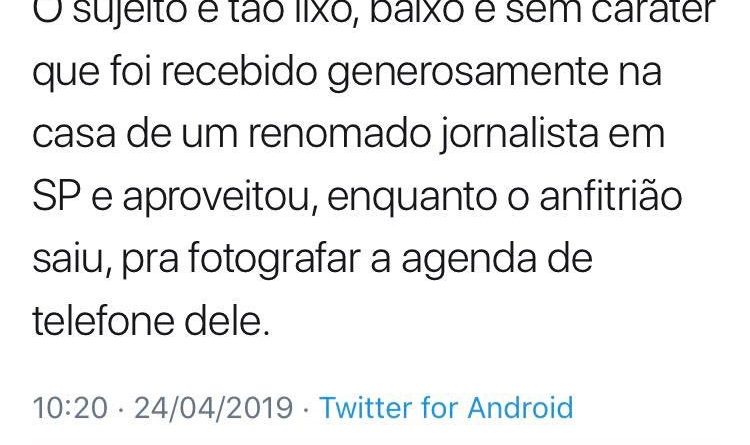Open the Twitter for Android source link
Image resolution: width=750 pixels, height=445 pixels.
[x=446, y=408]
